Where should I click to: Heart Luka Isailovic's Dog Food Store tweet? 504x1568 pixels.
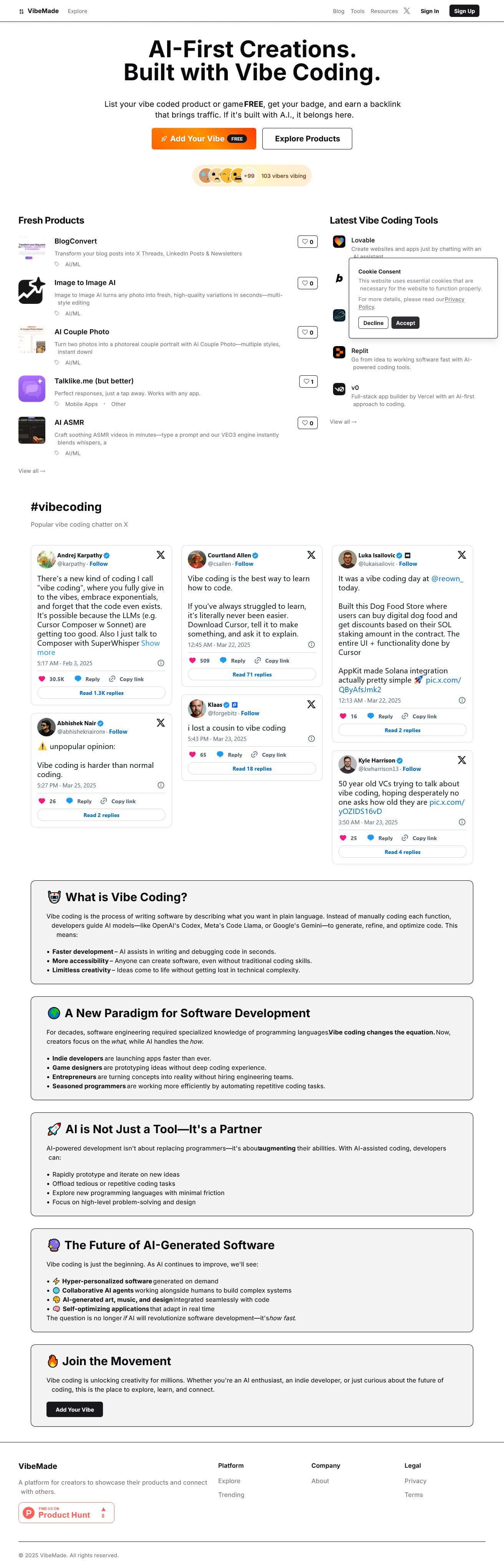pos(343,716)
